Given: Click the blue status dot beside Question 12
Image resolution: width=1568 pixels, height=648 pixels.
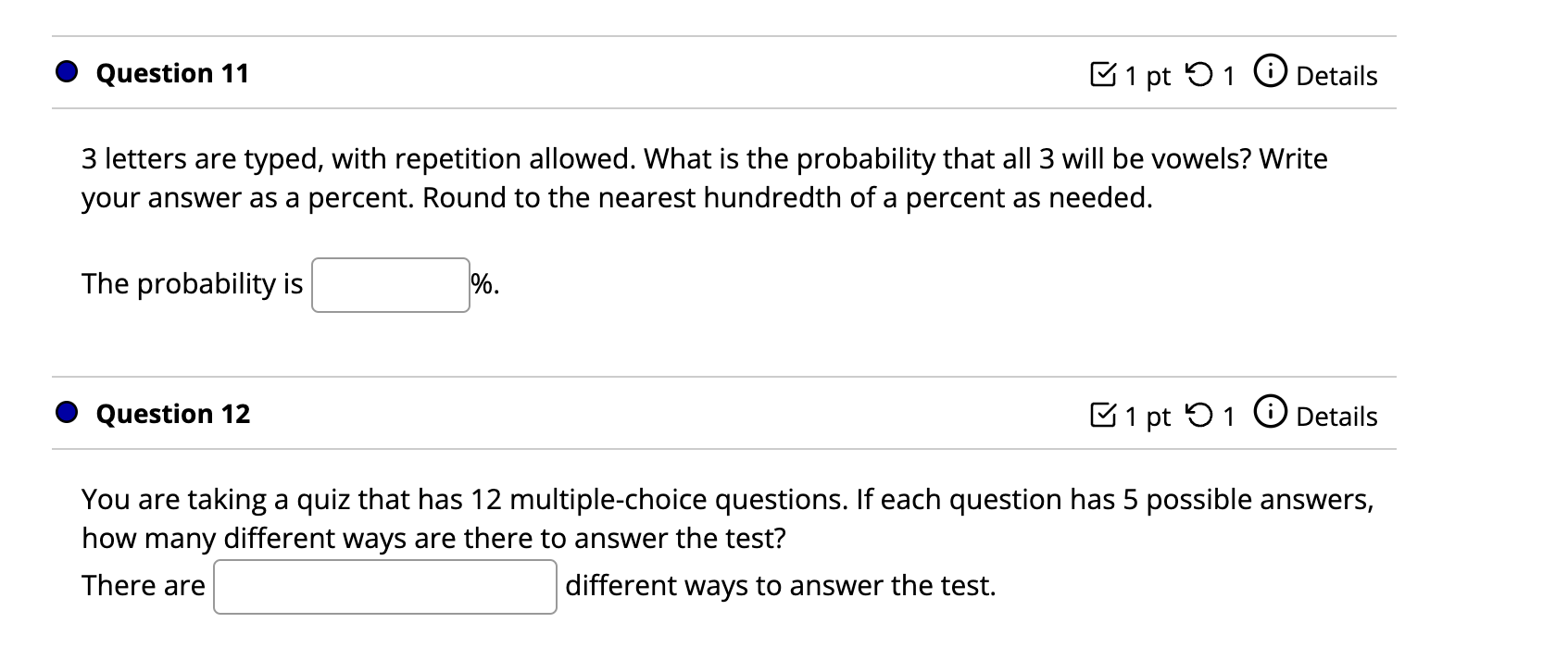Looking at the screenshot, I should (65, 413).
